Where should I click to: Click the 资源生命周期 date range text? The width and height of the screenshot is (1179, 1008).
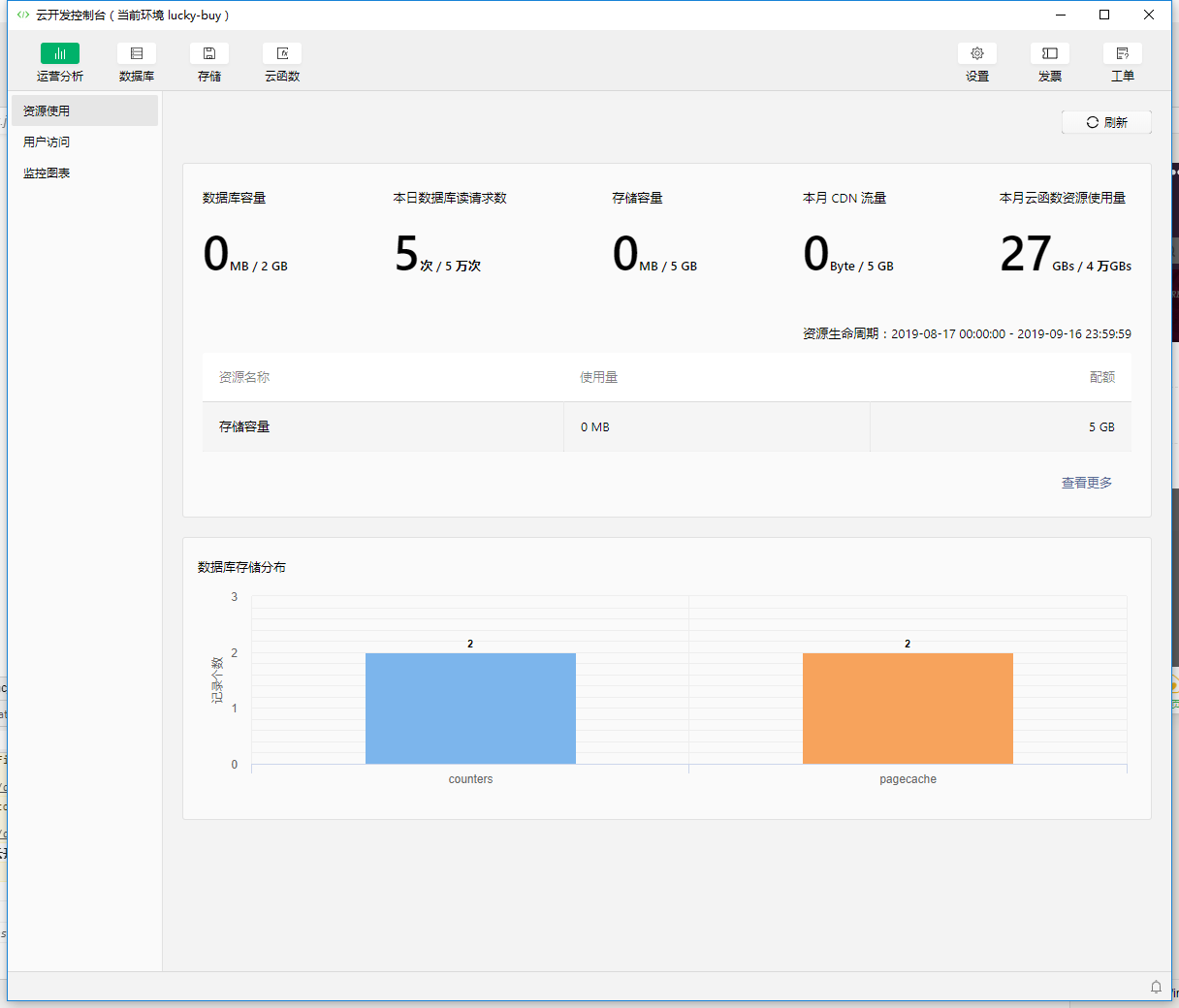[x=967, y=333]
